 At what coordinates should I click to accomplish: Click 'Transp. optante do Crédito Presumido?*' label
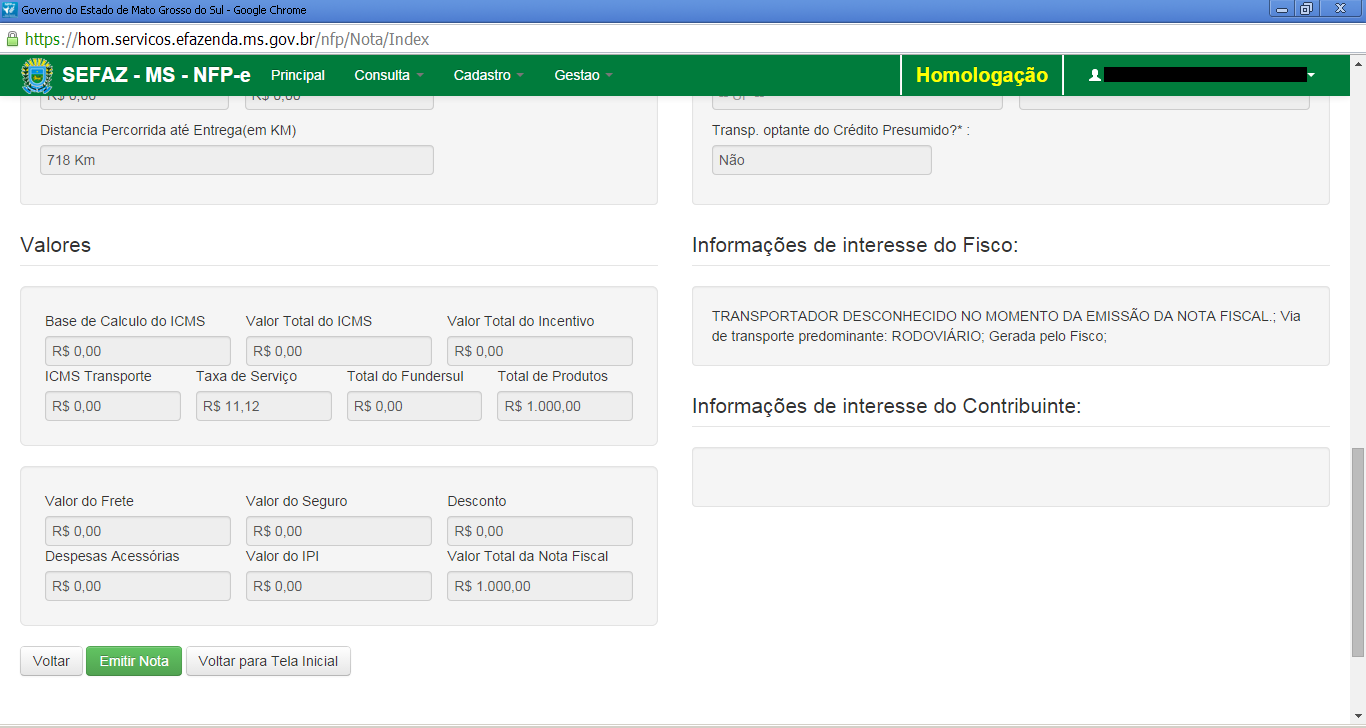tap(841, 130)
